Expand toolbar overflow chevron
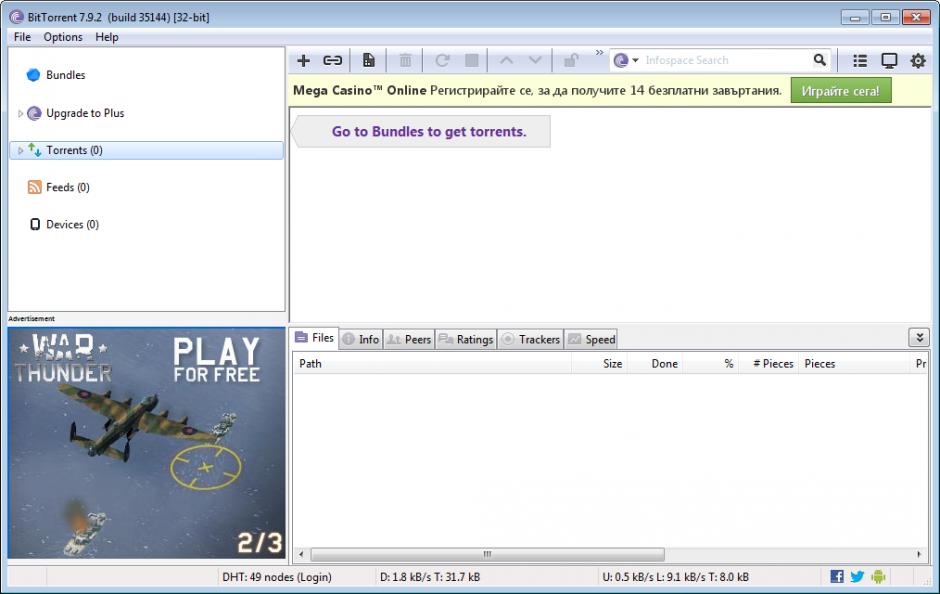 point(599,53)
